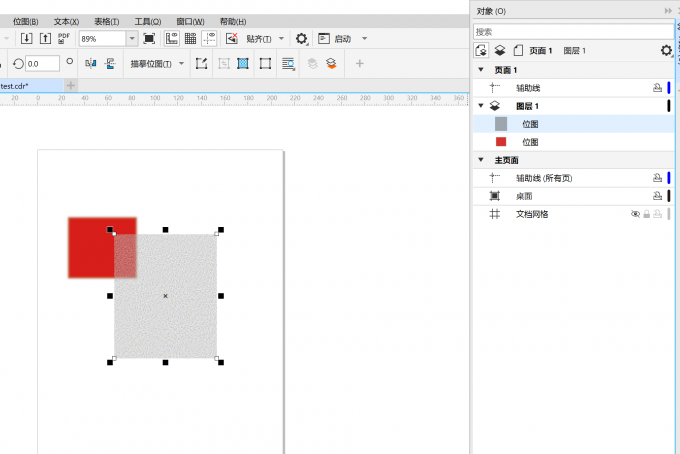Collapse the 图层 1 layer node
This screenshot has width=680, height=454.
481,105
